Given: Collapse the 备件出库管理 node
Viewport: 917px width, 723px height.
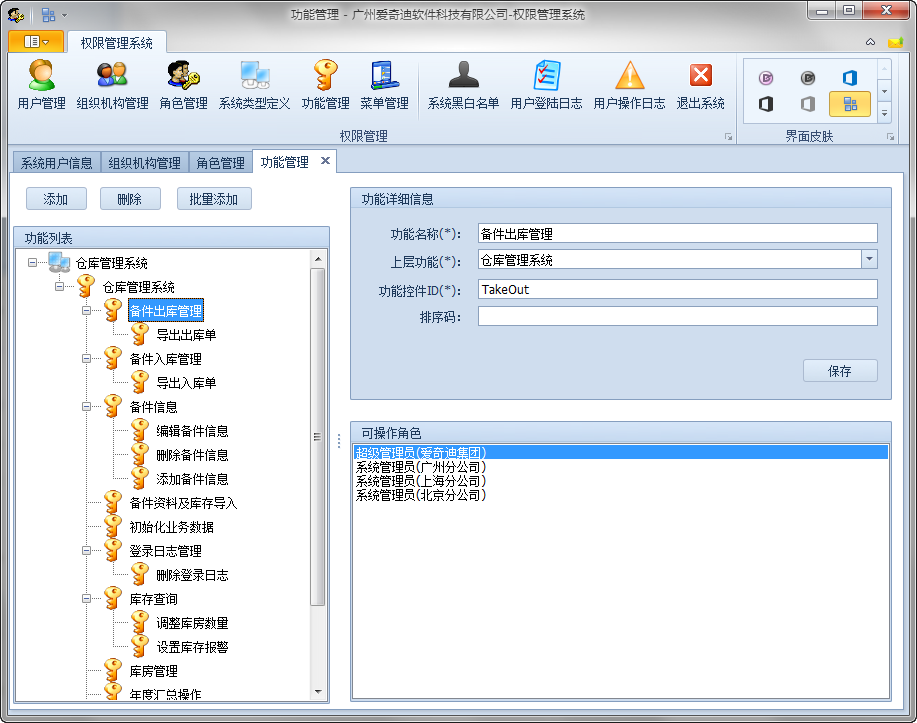Looking at the screenshot, I should (86, 311).
